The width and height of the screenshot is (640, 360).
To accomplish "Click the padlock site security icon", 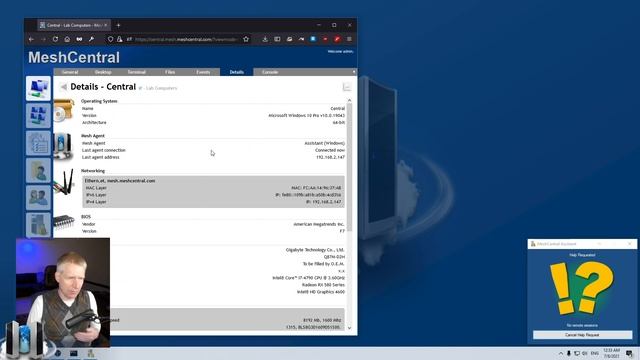I will pyautogui.click(x=120, y=39).
